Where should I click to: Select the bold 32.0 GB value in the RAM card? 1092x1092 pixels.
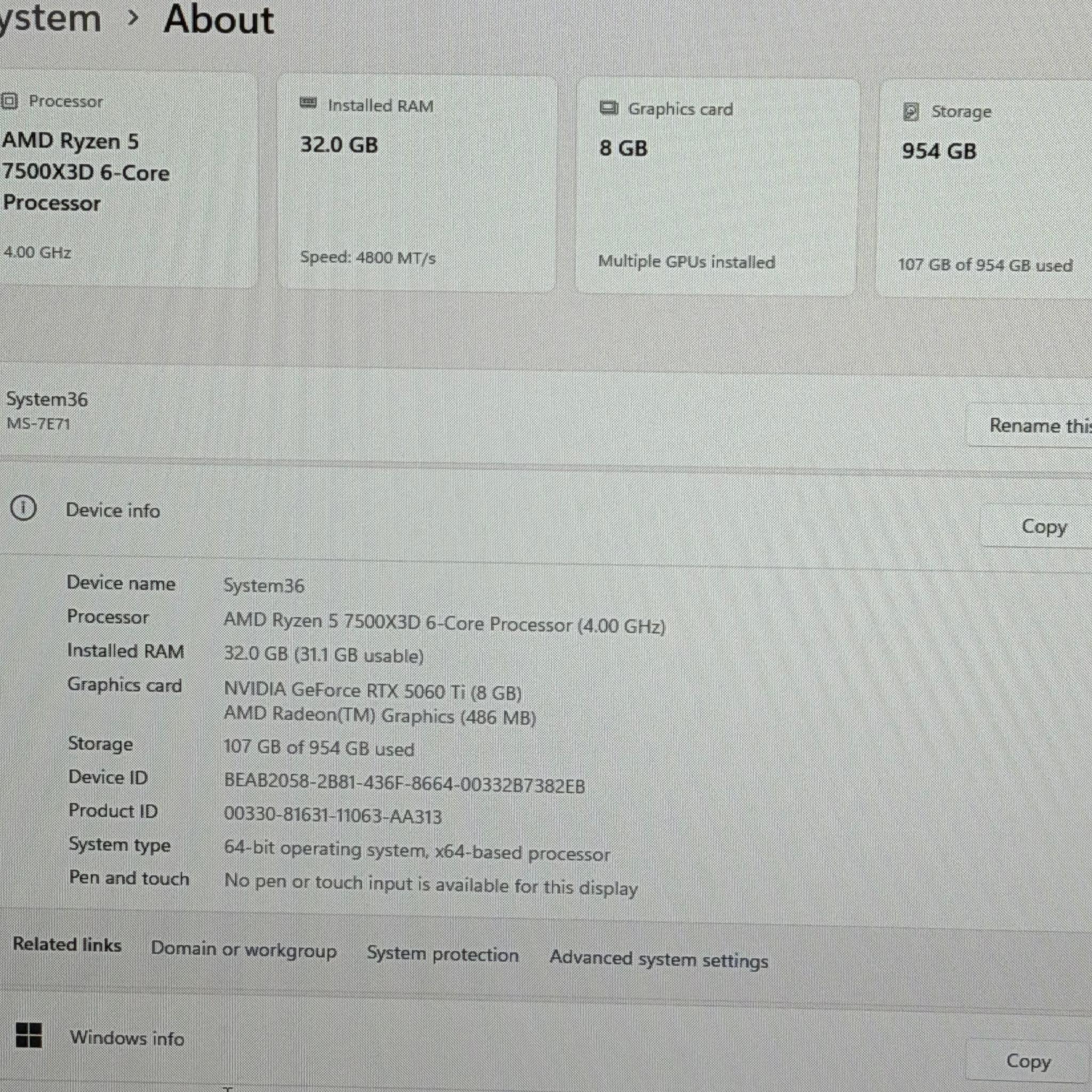click(339, 144)
